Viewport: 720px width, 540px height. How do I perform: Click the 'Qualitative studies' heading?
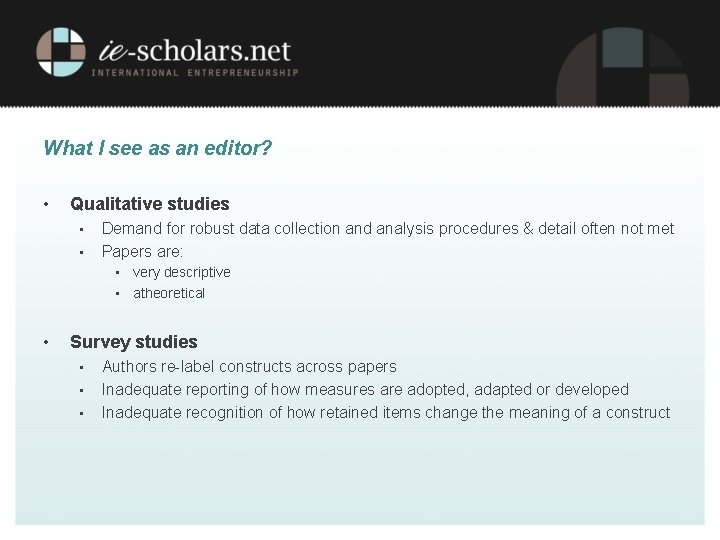(x=149, y=204)
